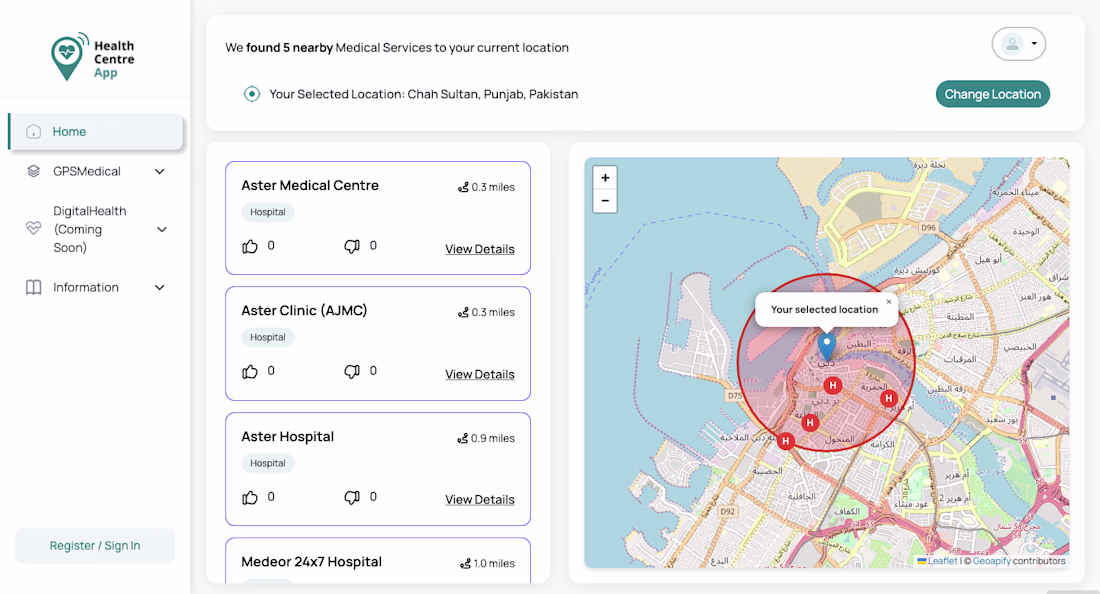Viewport: 1100px width, 594px height.
Task: Zoom in on the map
Action: coord(605,178)
